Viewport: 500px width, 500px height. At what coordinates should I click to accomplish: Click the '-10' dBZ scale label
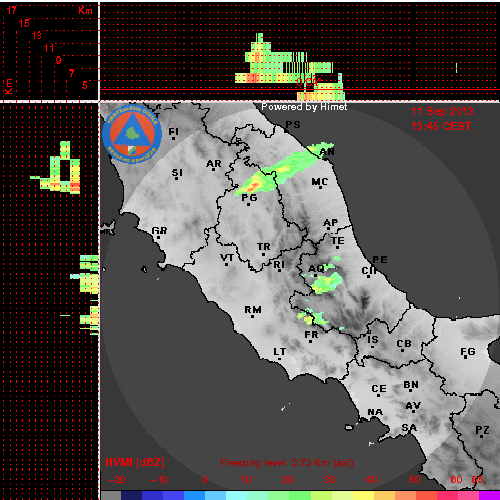pos(159,480)
